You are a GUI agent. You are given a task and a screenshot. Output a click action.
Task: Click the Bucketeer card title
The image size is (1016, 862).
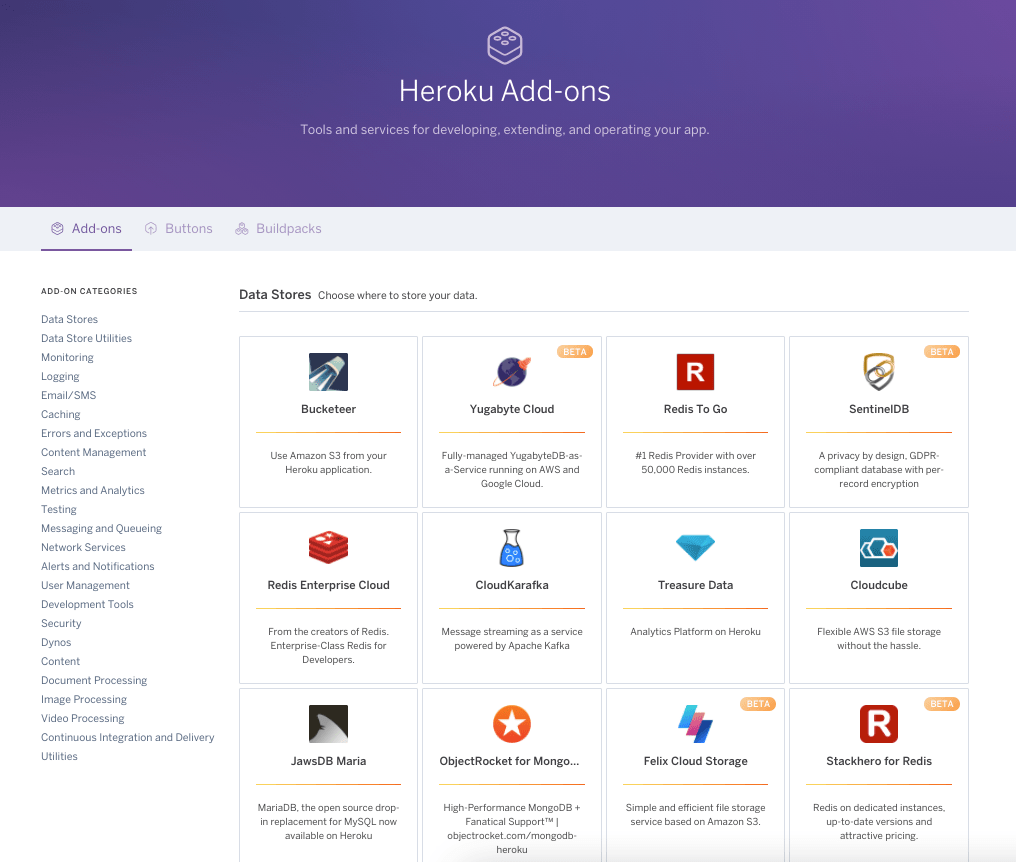pyautogui.click(x=329, y=410)
